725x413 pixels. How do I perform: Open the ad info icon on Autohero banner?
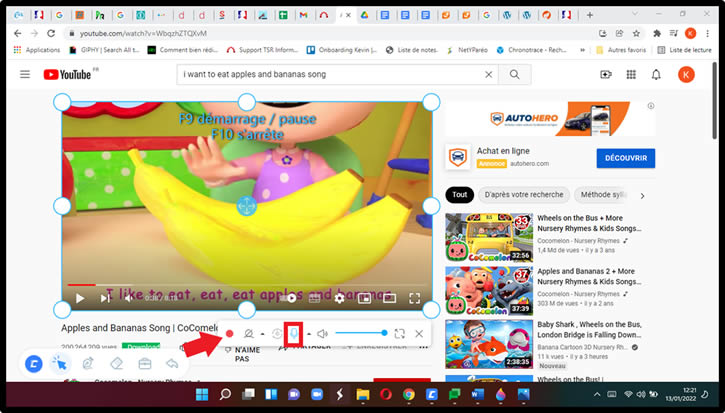coord(651,106)
